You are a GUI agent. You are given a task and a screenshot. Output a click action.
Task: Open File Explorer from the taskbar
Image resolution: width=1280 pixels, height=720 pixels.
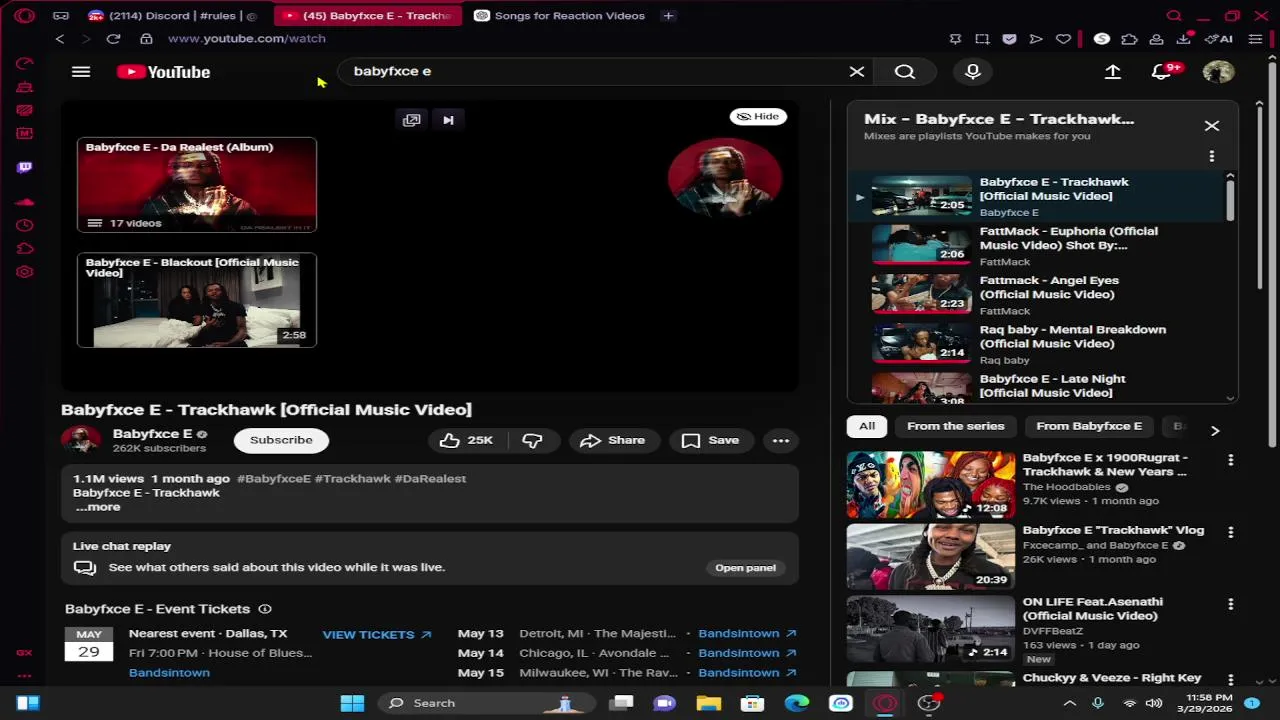(x=708, y=703)
